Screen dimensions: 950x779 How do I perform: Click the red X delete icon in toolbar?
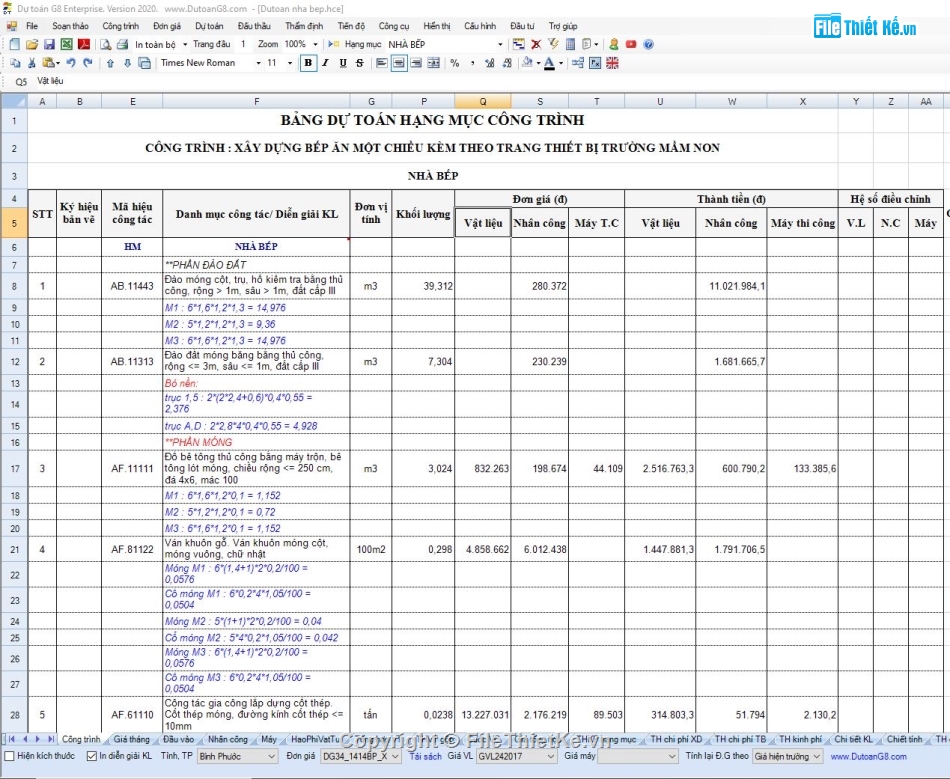(536, 44)
